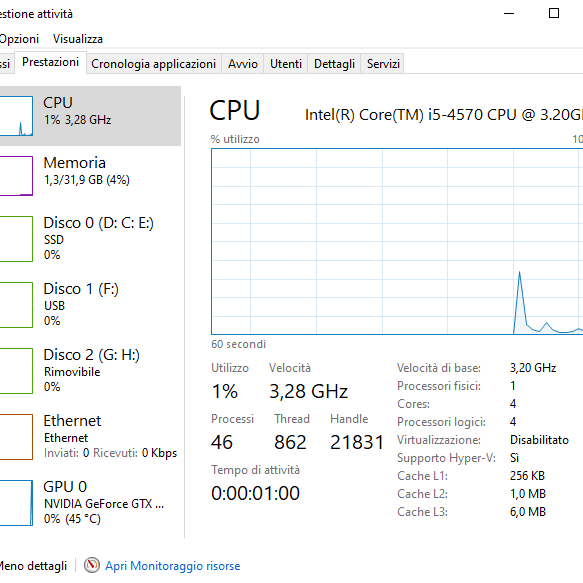Open Disco 0 (D: C: E:) SSD entry

pos(90,239)
